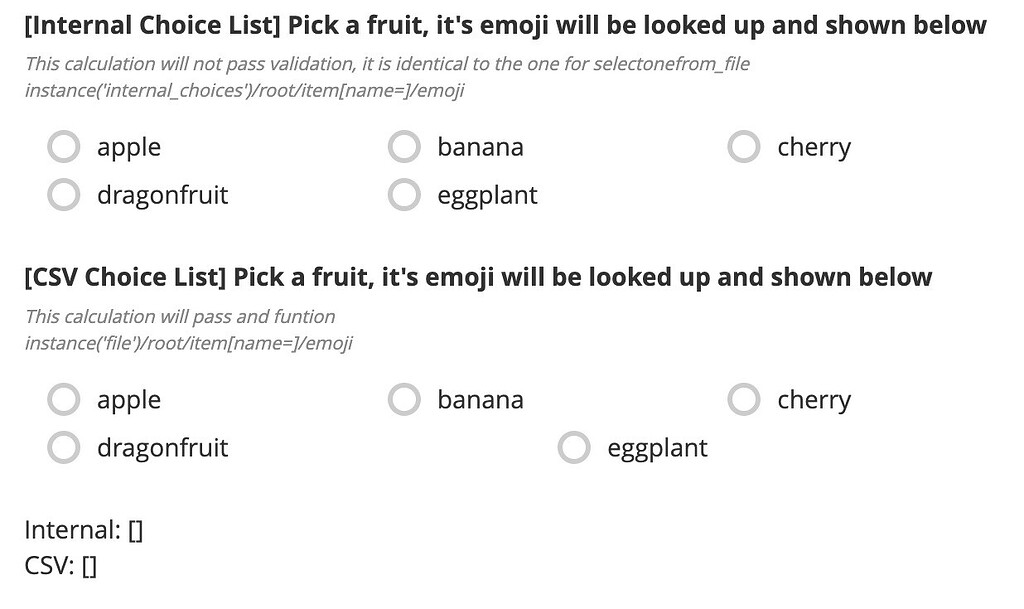Select dragonfruit radio in Internal Choice List
The image size is (1024, 609).
[x=64, y=195]
